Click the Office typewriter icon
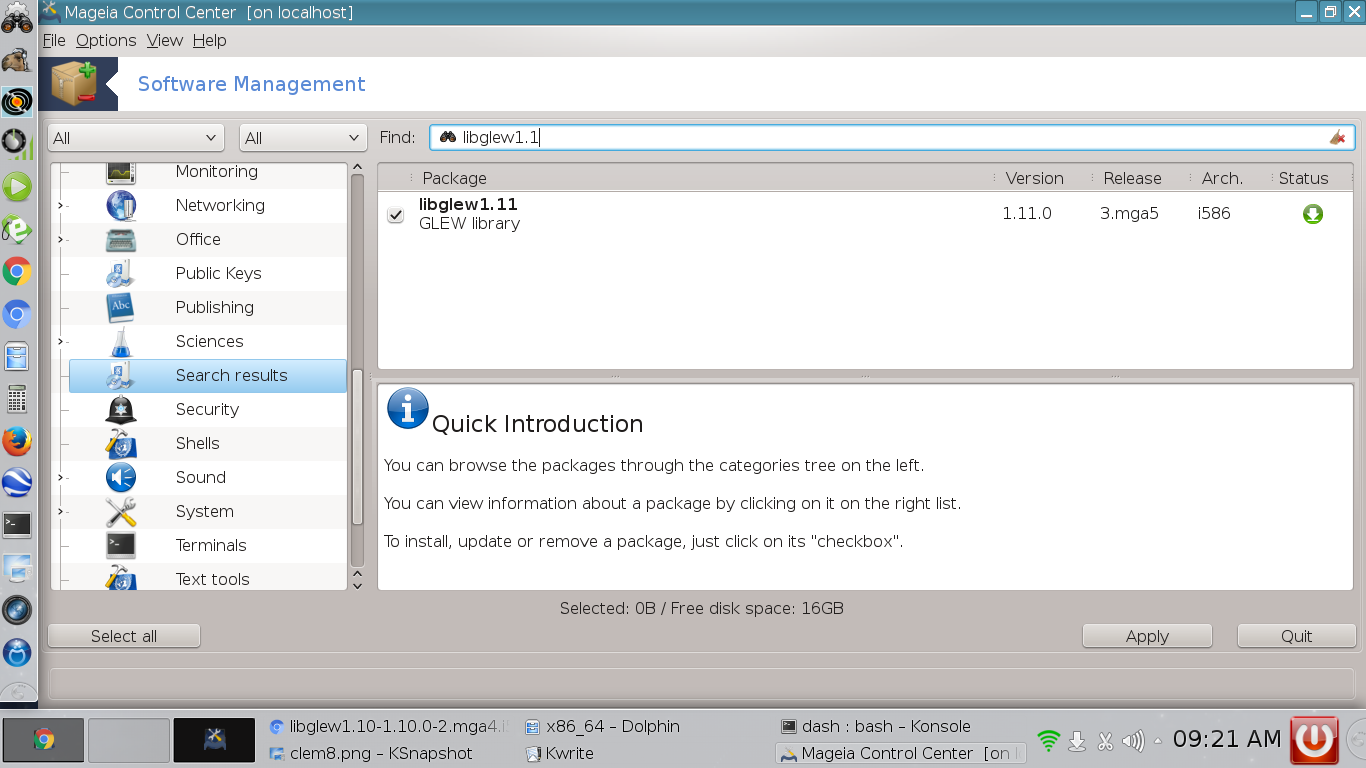The image size is (1366, 768). click(x=121, y=239)
